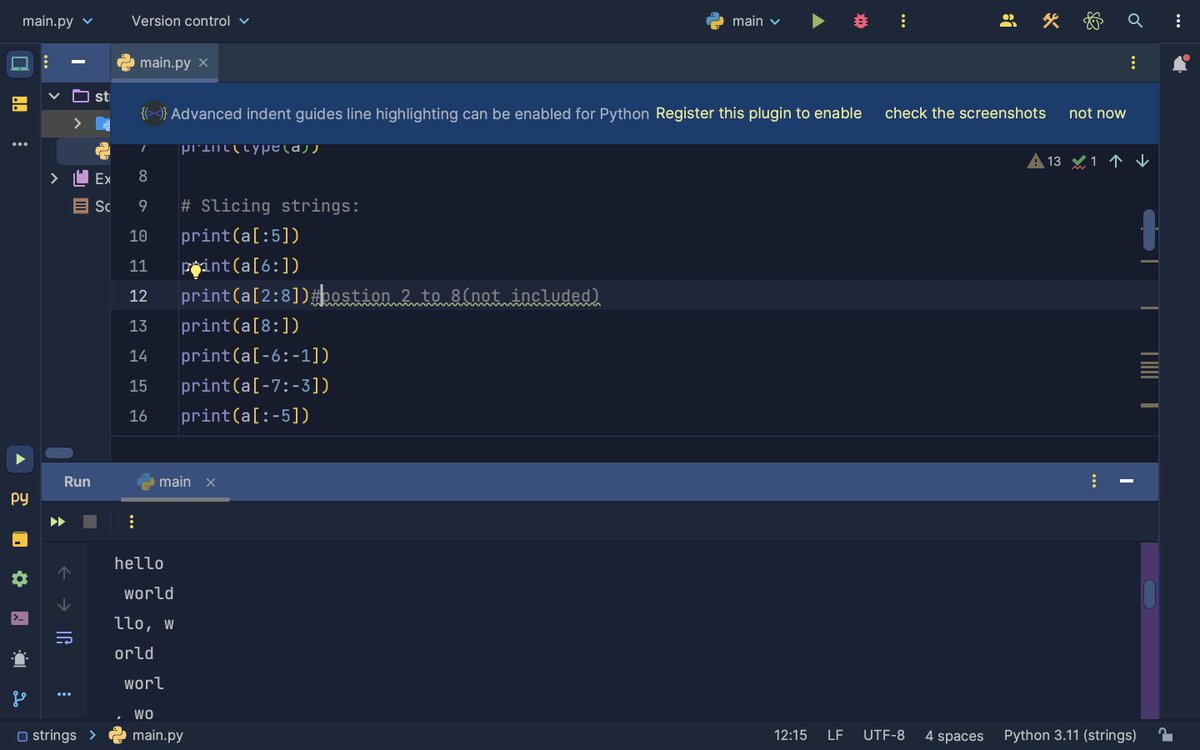
Task: Rerun main in the Run panel
Action: click(x=58, y=522)
